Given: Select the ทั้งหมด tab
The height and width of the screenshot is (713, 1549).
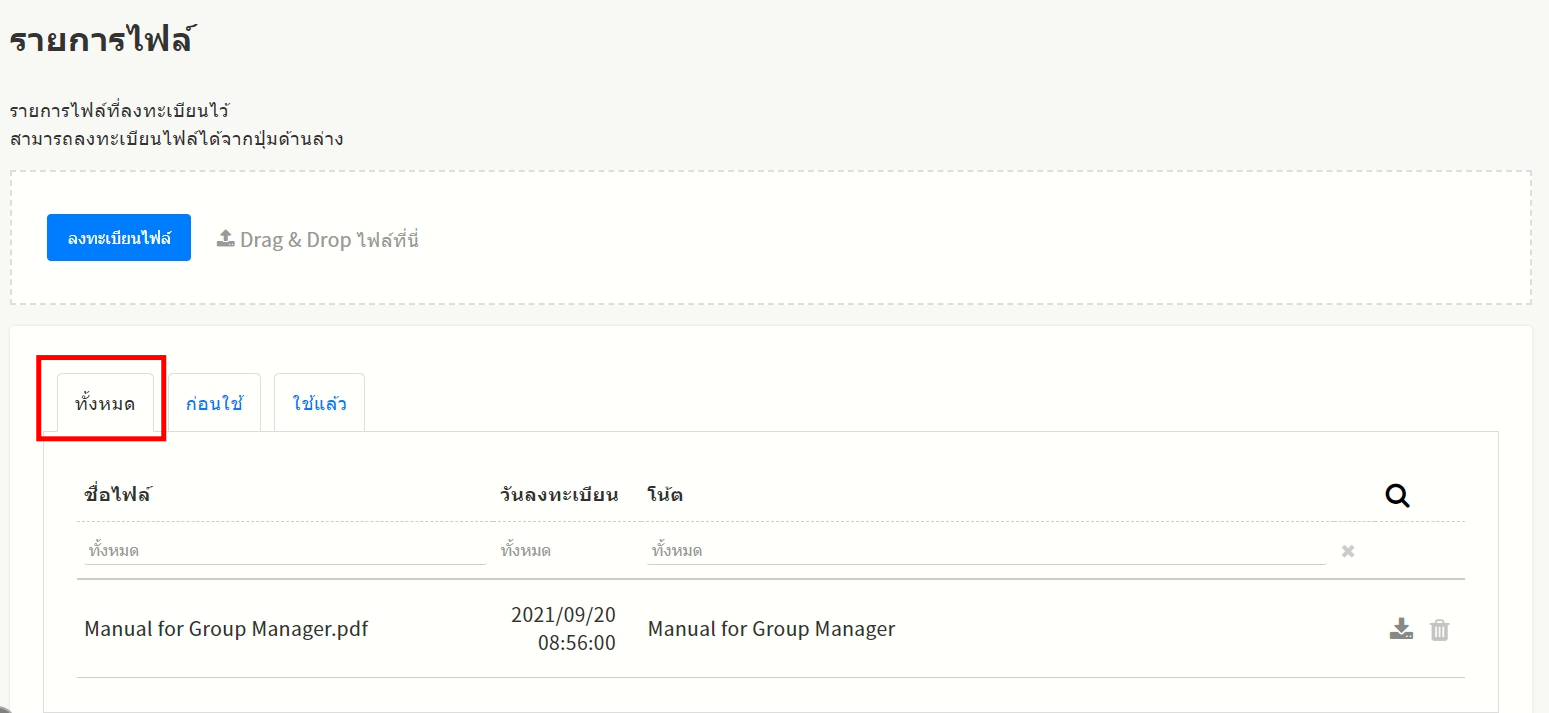Looking at the screenshot, I should tap(105, 405).
